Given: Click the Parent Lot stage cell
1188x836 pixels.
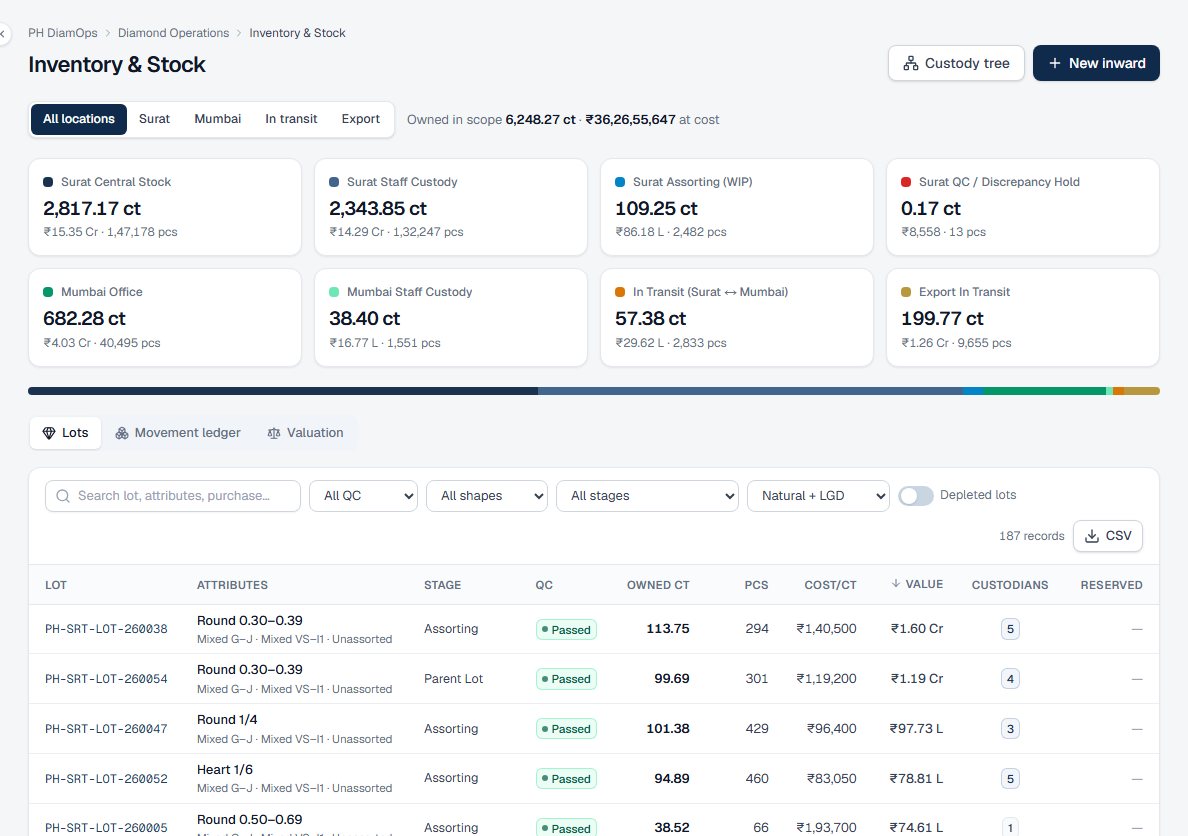Looking at the screenshot, I should click(x=453, y=679).
